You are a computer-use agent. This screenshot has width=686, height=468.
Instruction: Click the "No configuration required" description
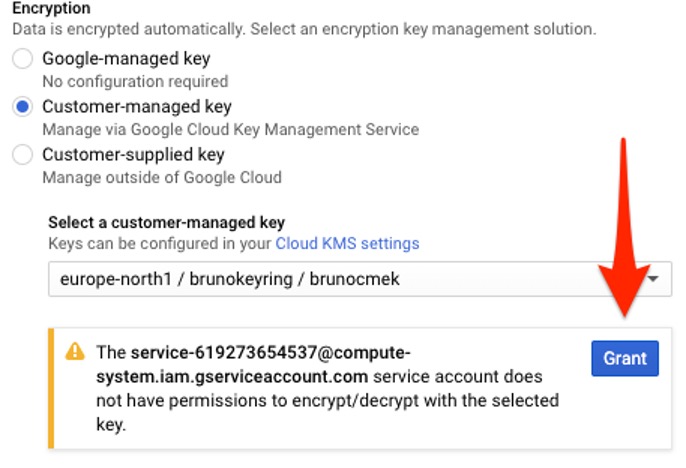tap(135, 81)
